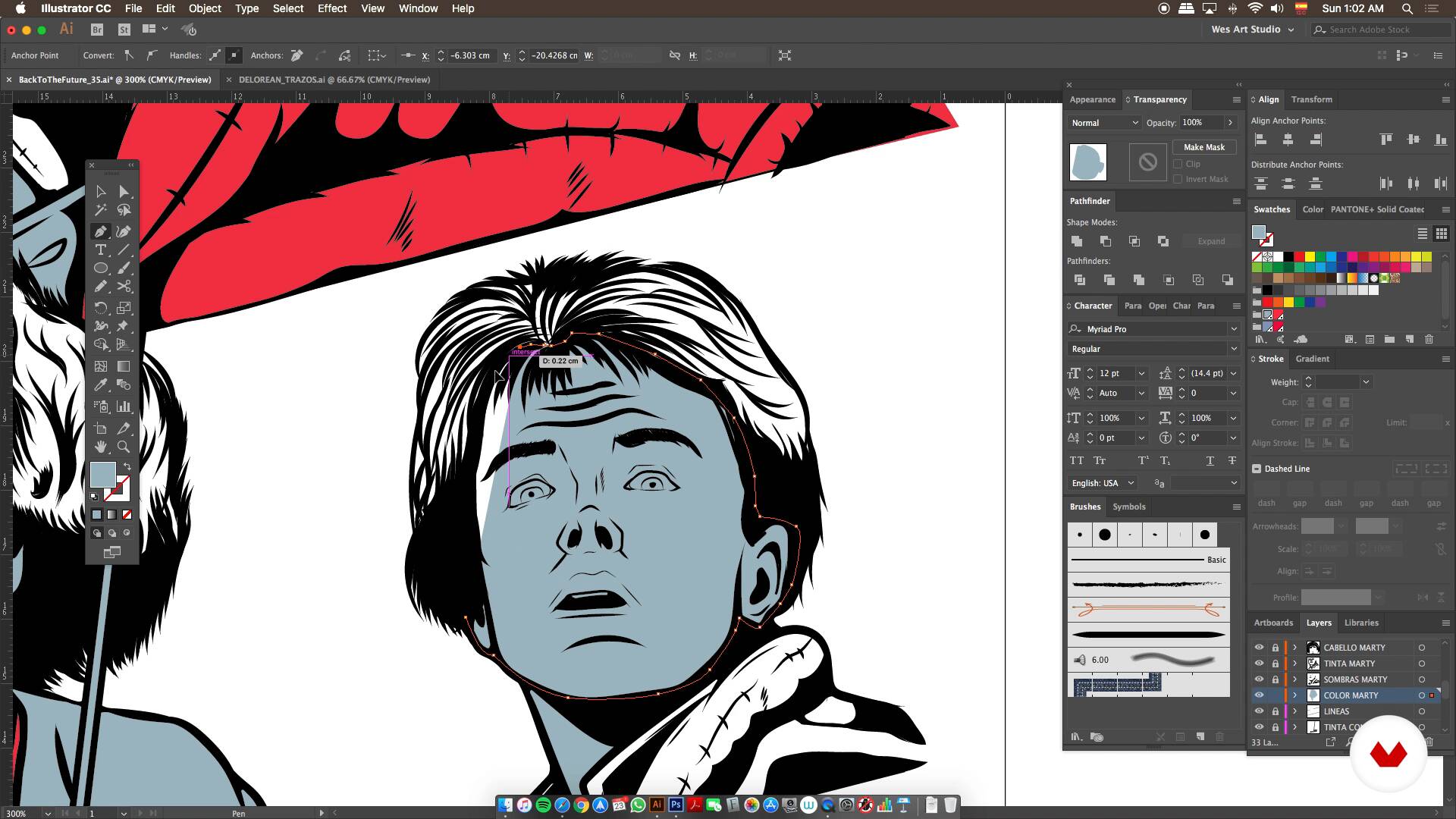Expand the COLOR MARTY layer contents
This screenshot has width=1456, height=819.
pyautogui.click(x=1294, y=695)
